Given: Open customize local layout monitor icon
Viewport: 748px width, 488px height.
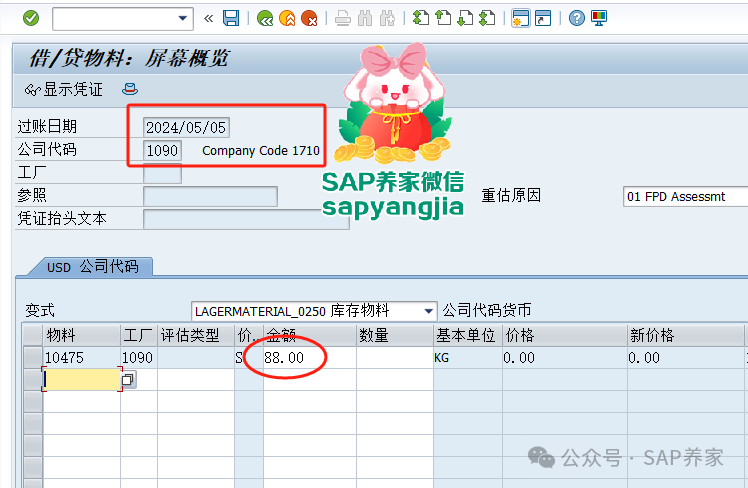Looking at the screenshot, I should coord(599,19).
